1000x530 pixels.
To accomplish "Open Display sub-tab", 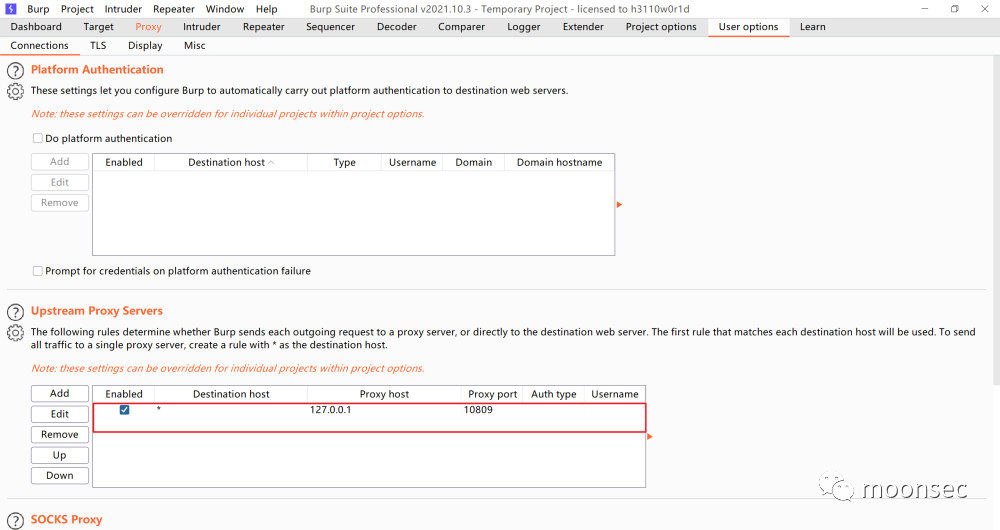I will tap(145, 45).
